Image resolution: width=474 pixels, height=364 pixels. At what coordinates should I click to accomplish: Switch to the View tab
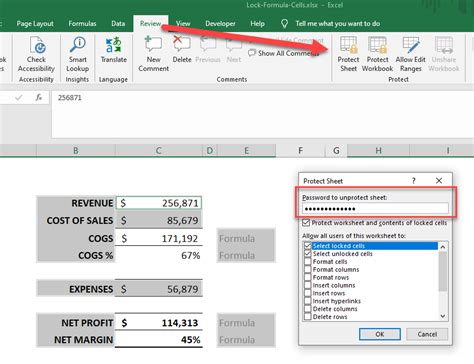[183, 24]
